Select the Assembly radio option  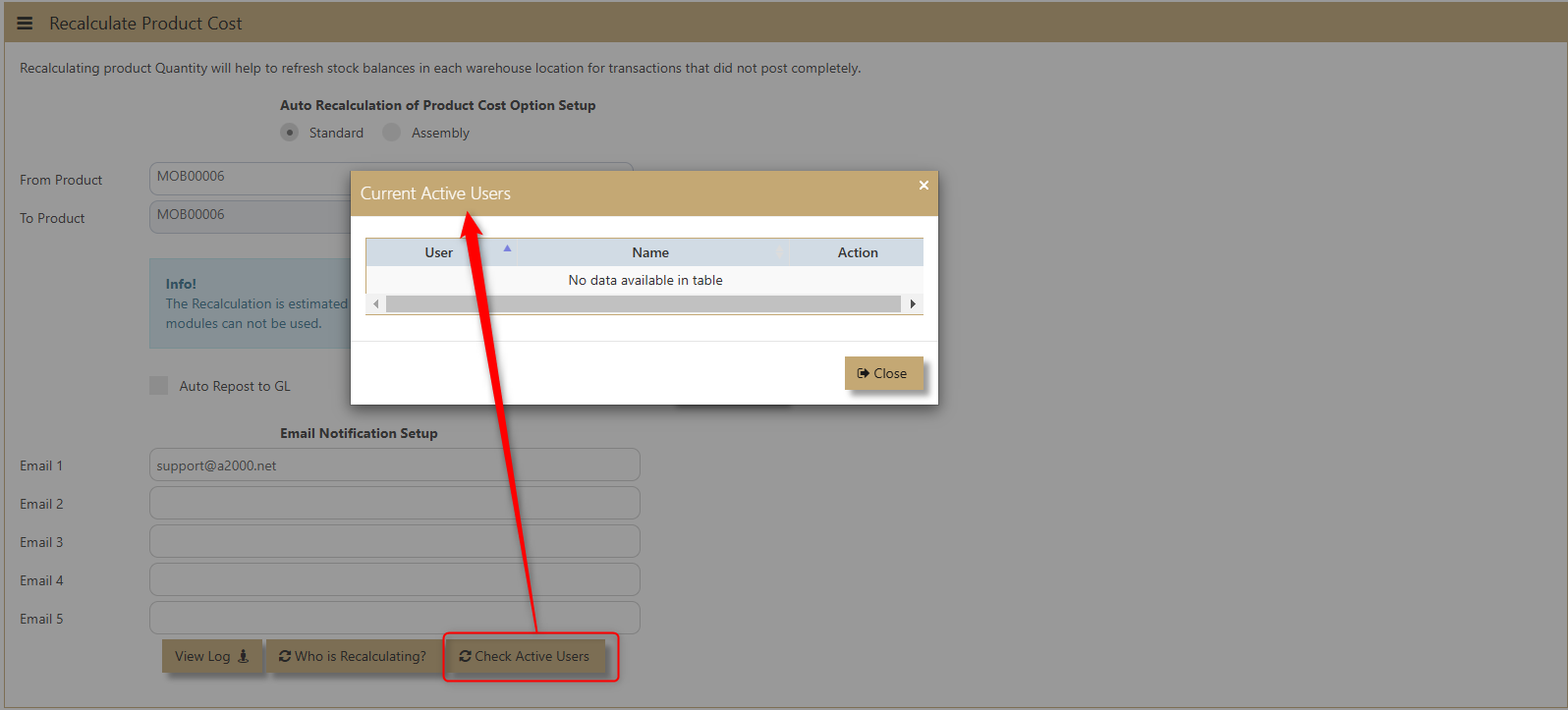coord(392,133)
